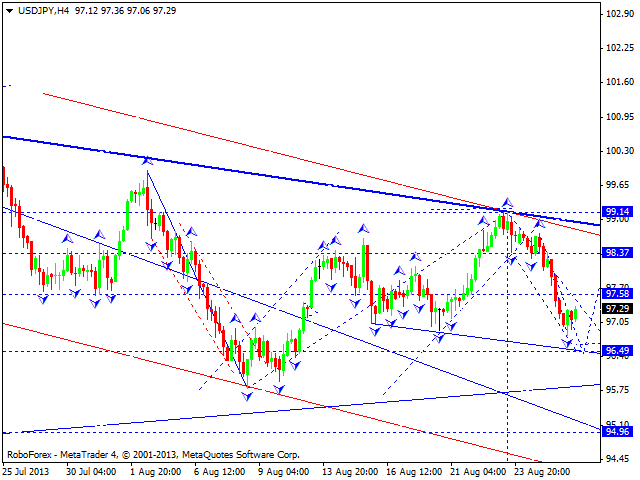This screenshot has width=640, height=480.
Task: Click 95.75 on the price scale
Action: tap(617, 390)
